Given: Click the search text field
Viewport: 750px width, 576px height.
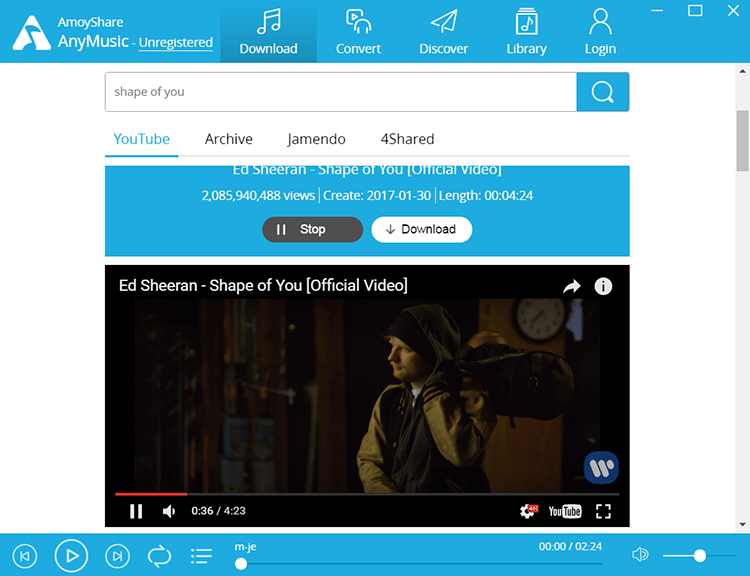Looking at the screenshot, I should click(x=341, y=92).
